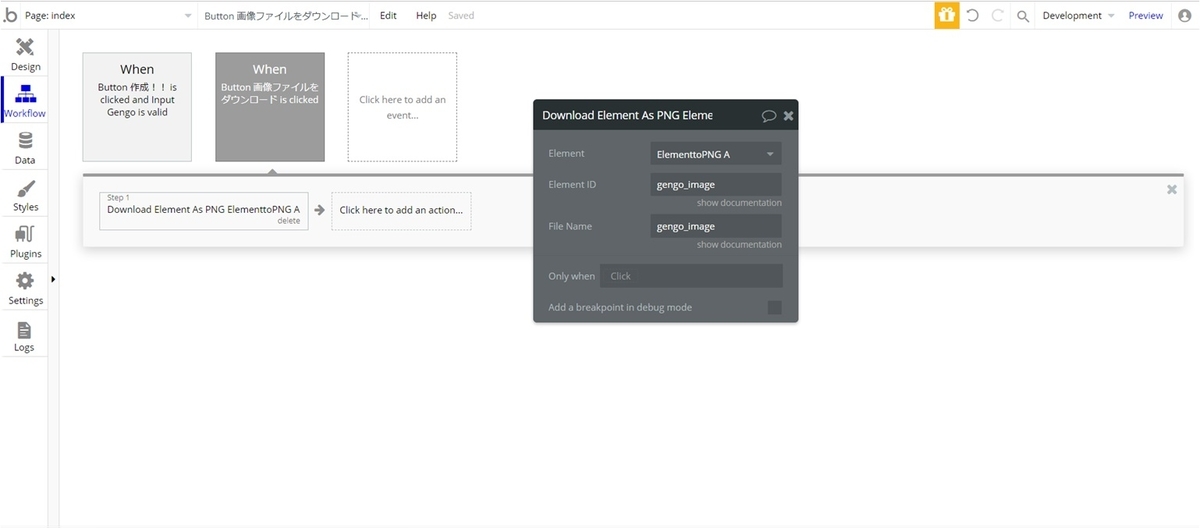
Task: Expand the Element dropdown ElementtoPNG A
Action: (x=715, y=154)
